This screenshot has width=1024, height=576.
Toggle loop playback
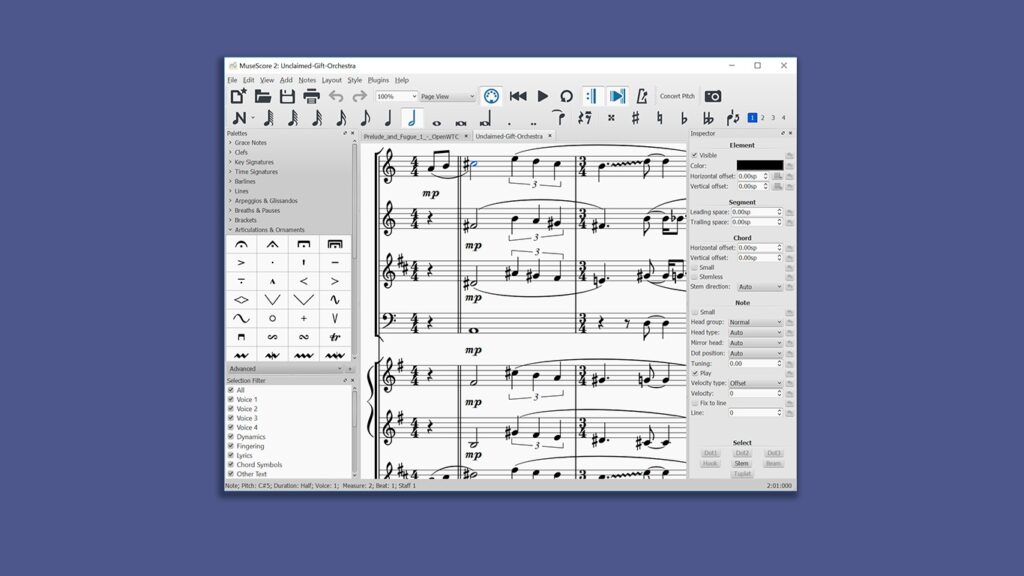click(566, 96)
